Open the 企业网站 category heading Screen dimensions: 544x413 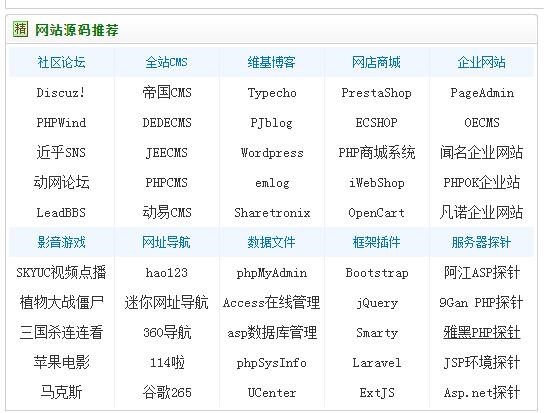(482, 62)
